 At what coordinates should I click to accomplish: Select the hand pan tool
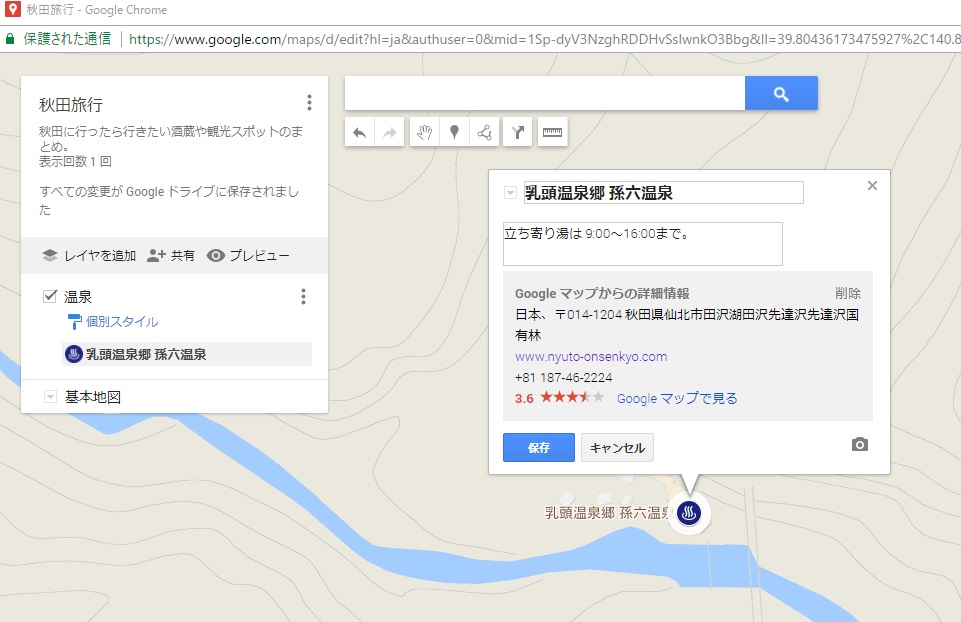click(x=424, y=132)
